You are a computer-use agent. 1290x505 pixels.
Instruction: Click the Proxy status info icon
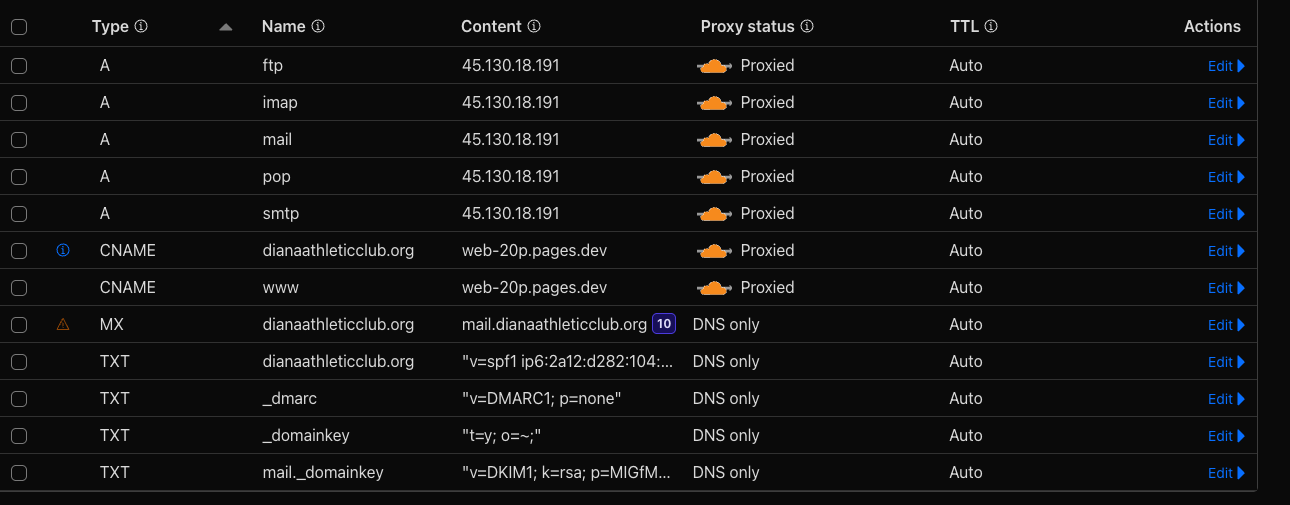[807, 27]
